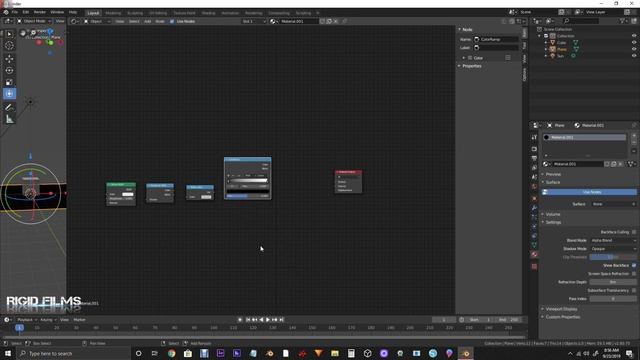Open Task View from the taskbar
640x360 pixels.
pos(155,353)
